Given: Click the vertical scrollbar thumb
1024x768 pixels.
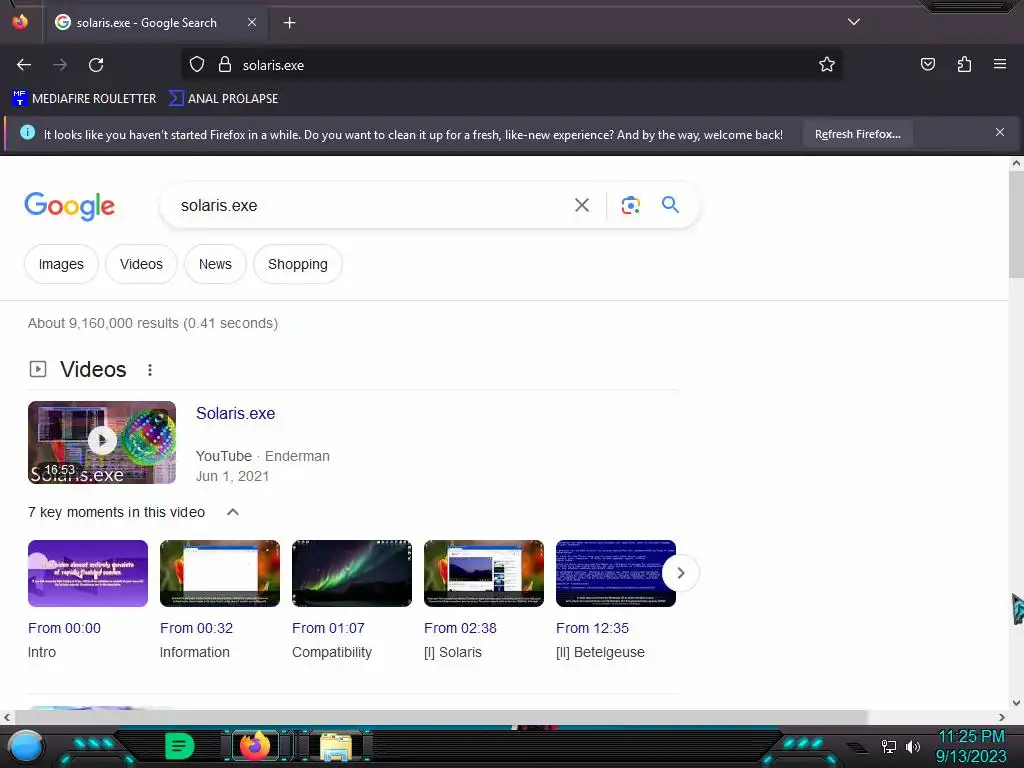Looking at the screenshot, I should [x=1016, y=225].
